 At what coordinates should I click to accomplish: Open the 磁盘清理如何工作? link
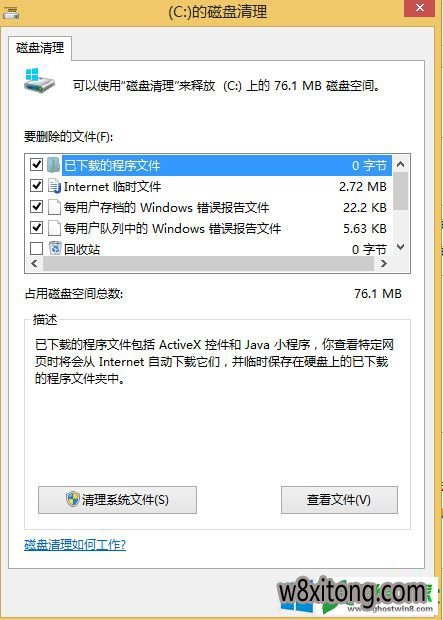click(x=75, y=545)
